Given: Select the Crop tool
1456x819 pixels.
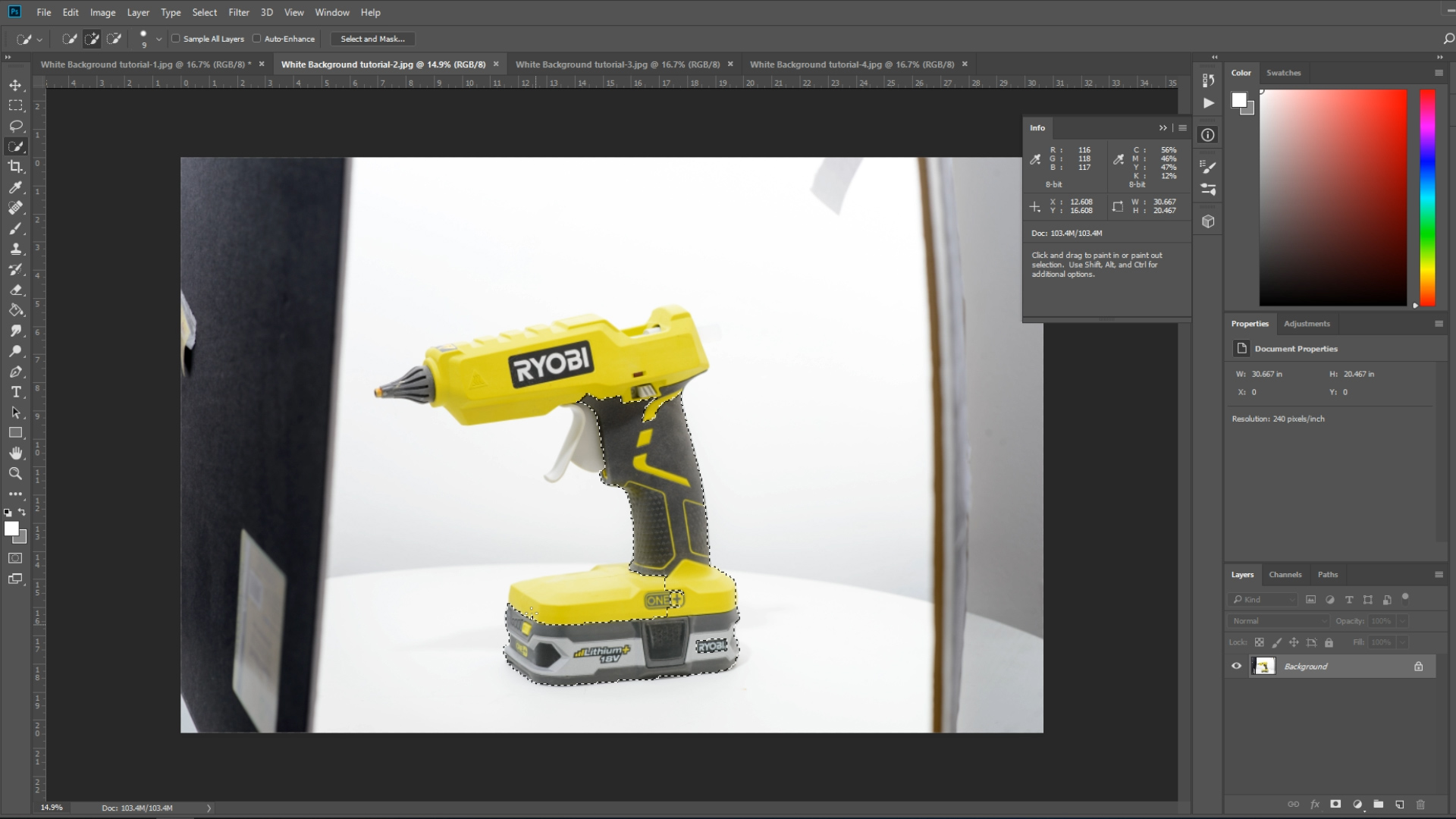Looking at the screenshot, I should 15,167.
